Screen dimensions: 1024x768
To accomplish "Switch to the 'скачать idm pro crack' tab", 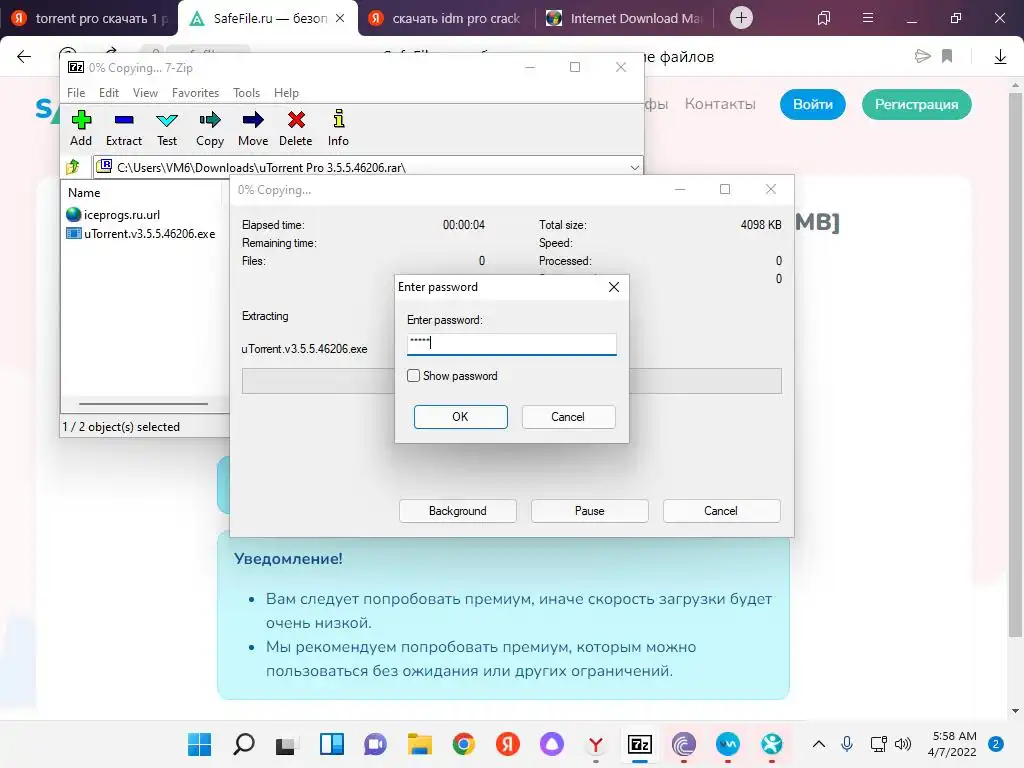I will (446, 18).
